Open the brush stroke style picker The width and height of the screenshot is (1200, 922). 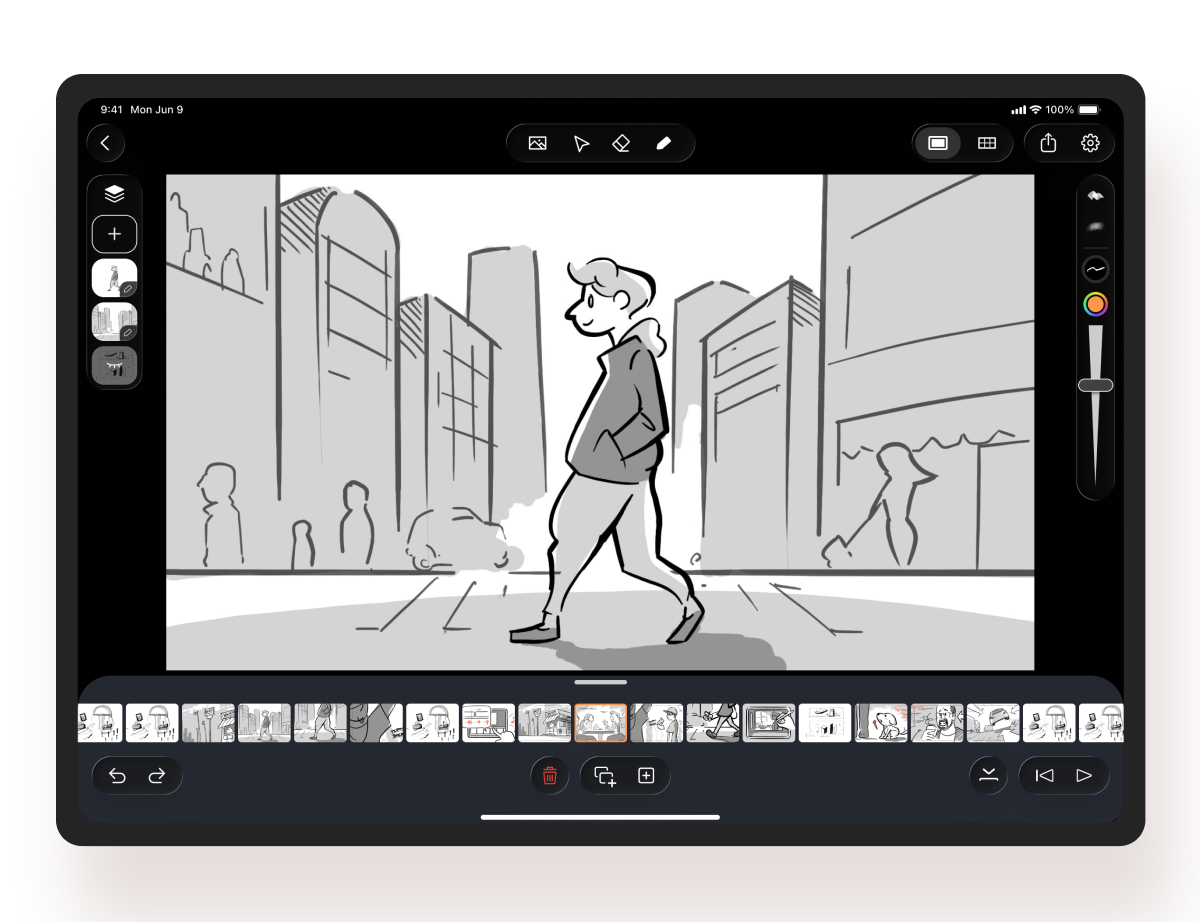click(1096, 269)
